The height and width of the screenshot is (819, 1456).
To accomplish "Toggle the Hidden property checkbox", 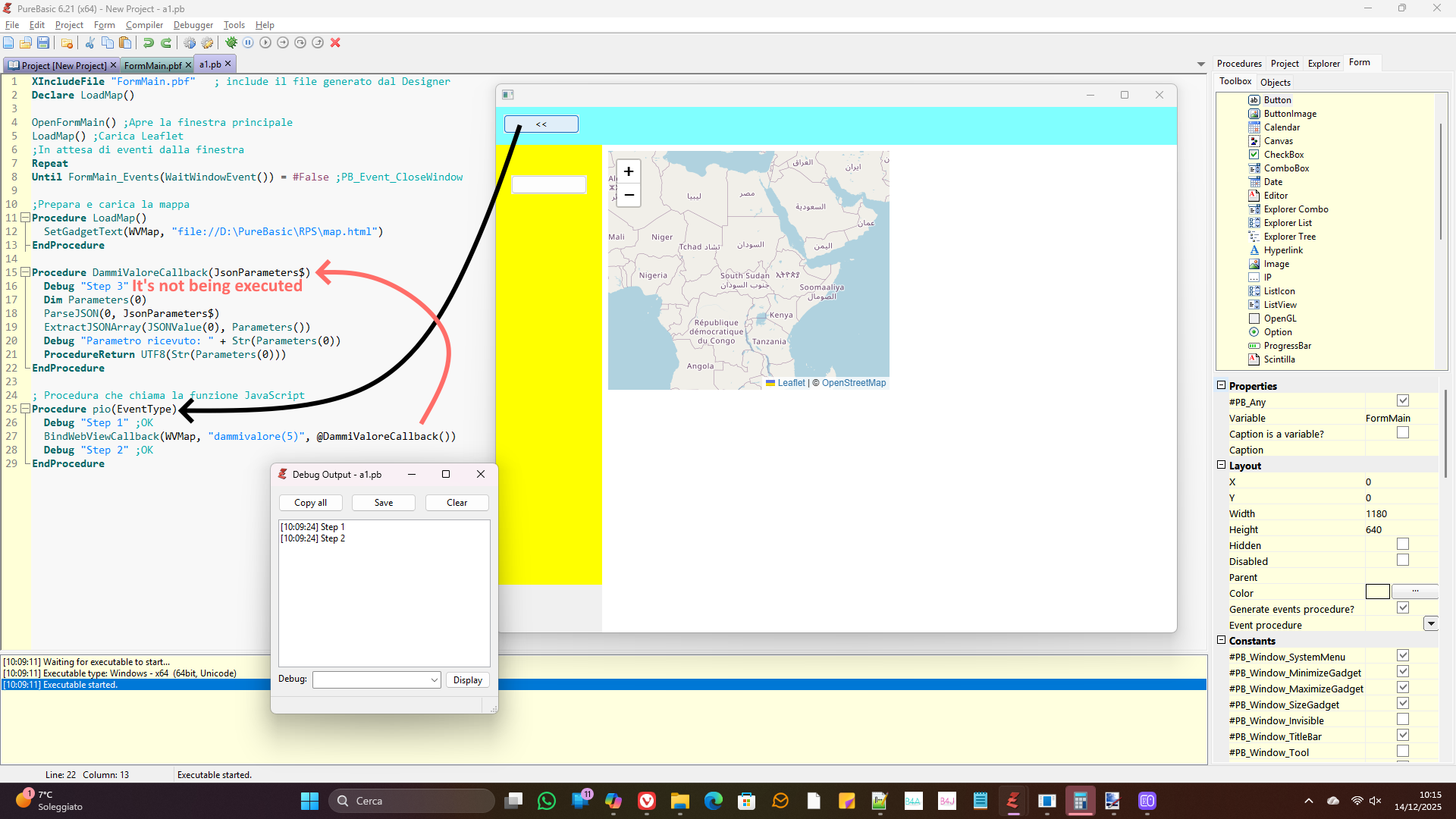I will (x=1402, y=544).
